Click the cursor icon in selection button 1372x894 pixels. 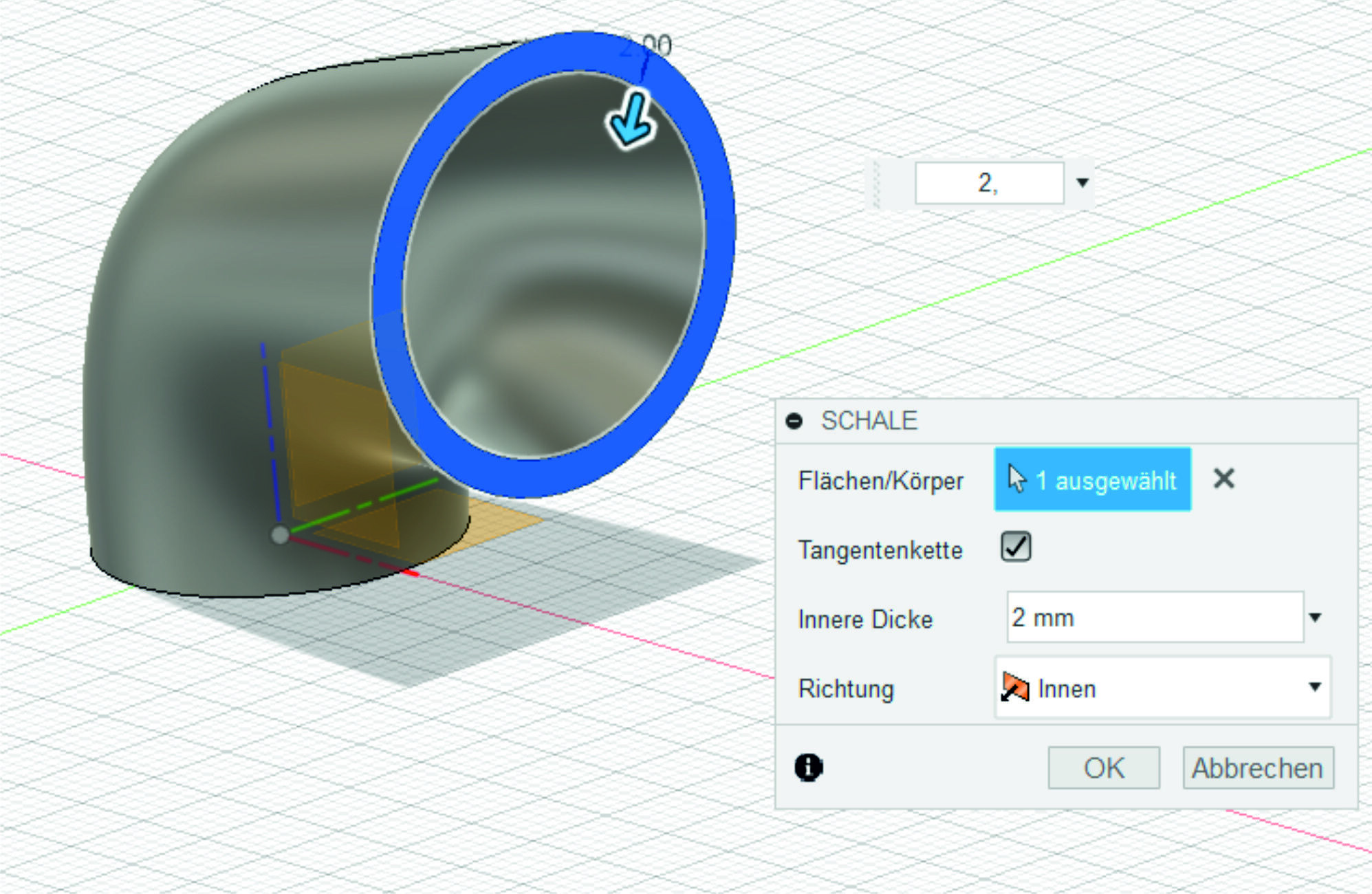coord(1016,479)
